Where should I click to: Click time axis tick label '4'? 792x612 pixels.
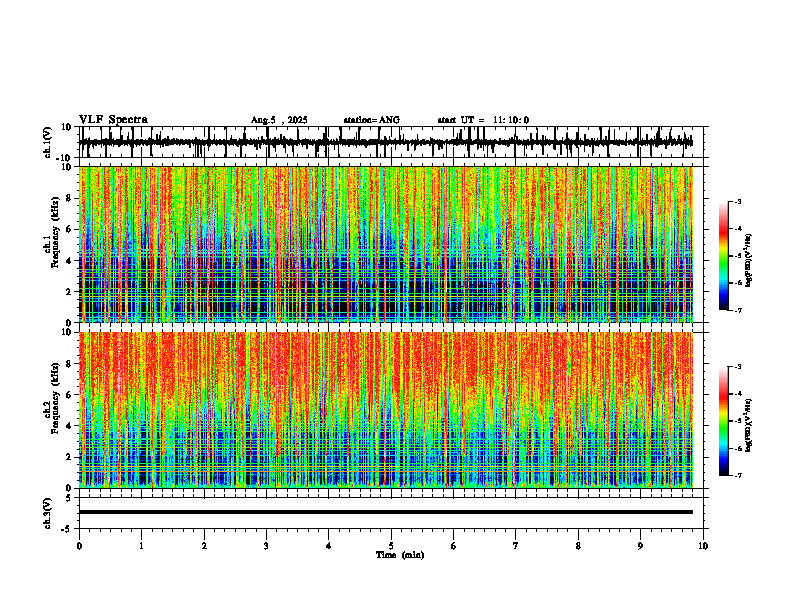[x=329, y=546]
